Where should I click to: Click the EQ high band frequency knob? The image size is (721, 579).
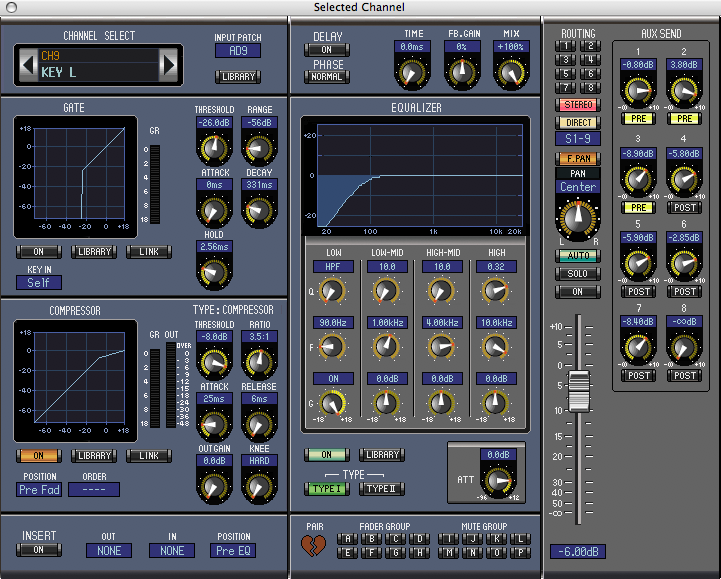tap(495, 347)
